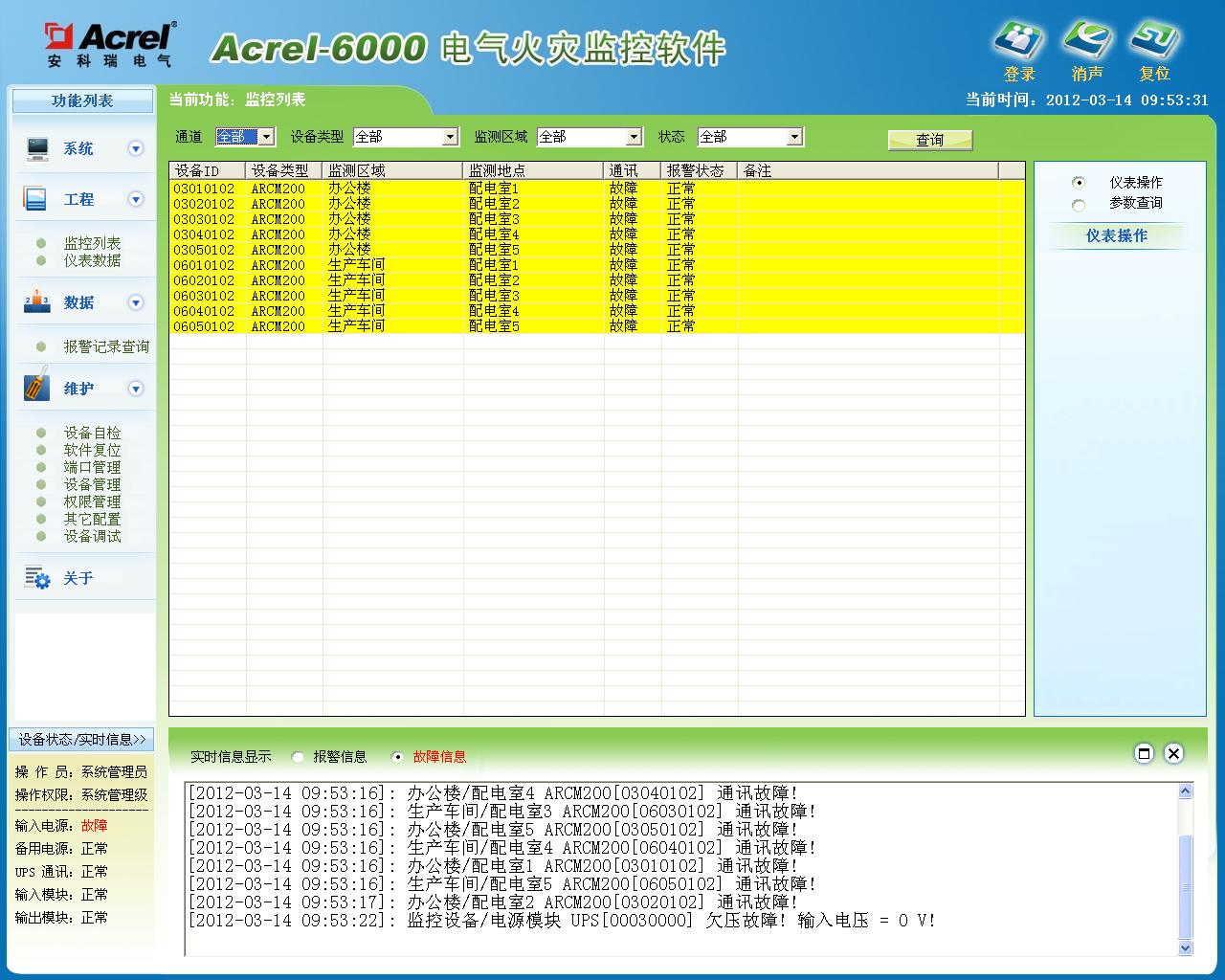
Task: Open 设备管理 under maintenance menu
Action: tap(92, 484)
